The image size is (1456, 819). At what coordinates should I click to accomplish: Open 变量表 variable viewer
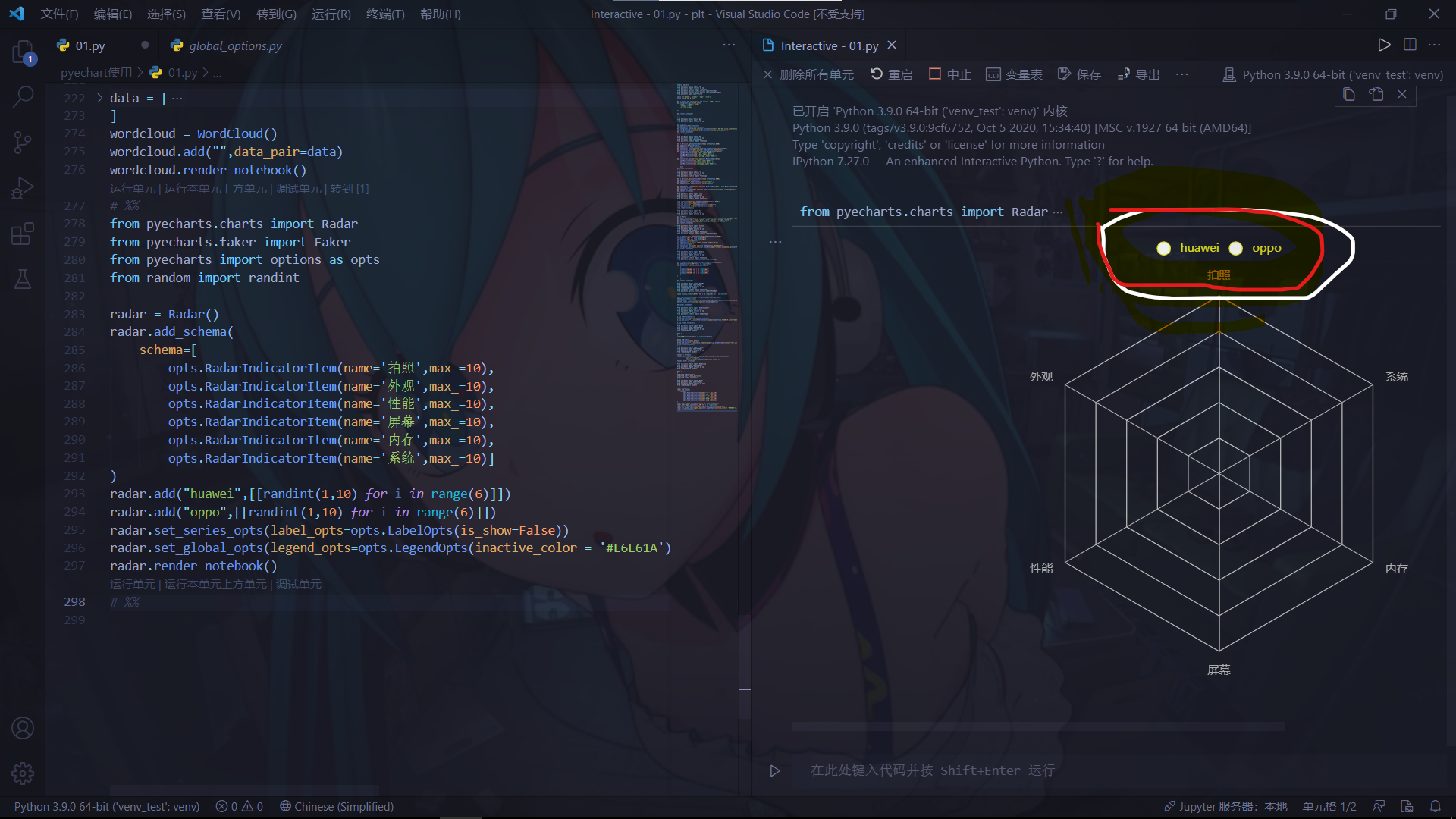(x=1014, y=74)
